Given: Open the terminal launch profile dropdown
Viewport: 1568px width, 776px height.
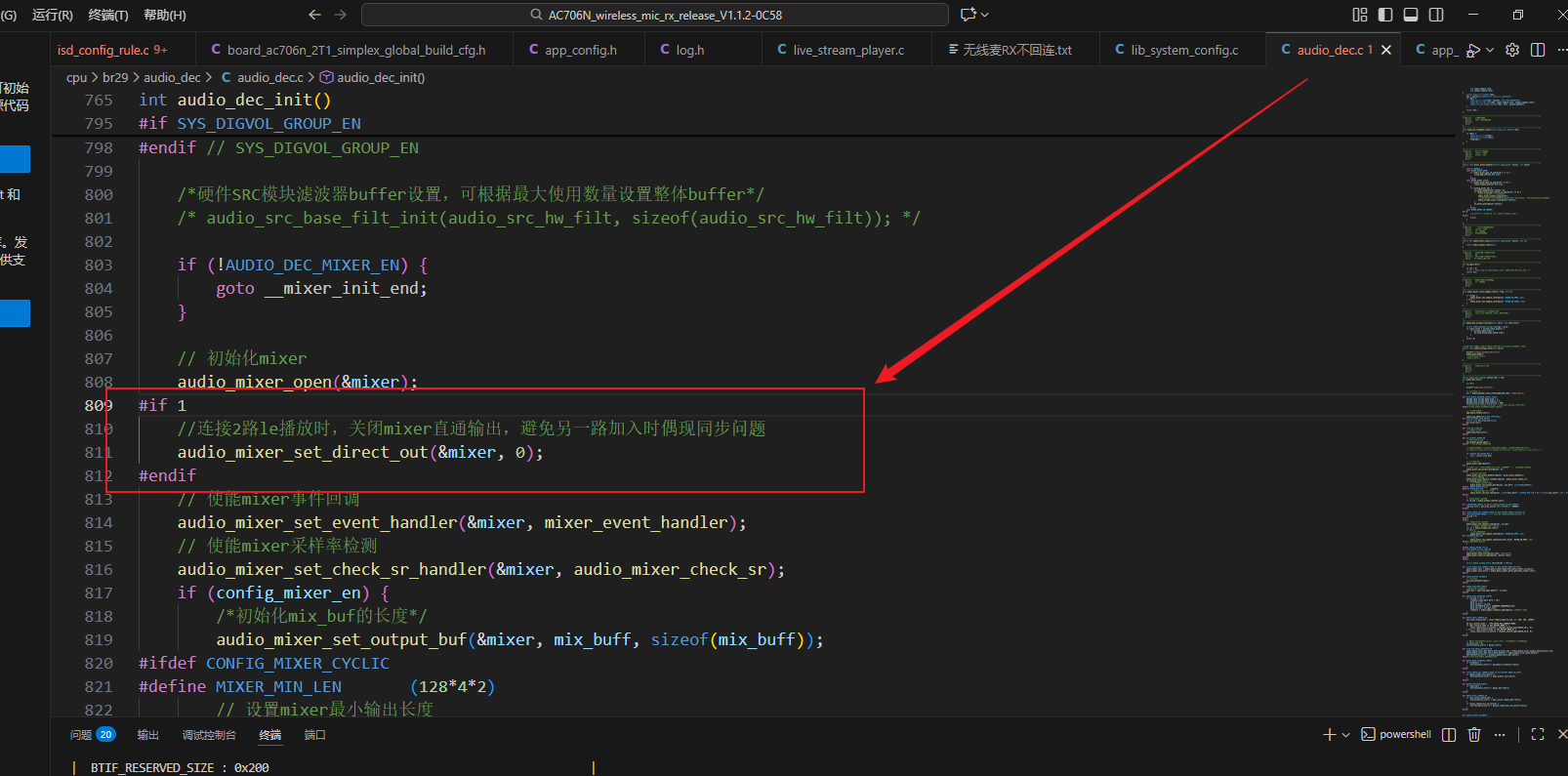Looking at the screenshot, I should coord(1345,734).
